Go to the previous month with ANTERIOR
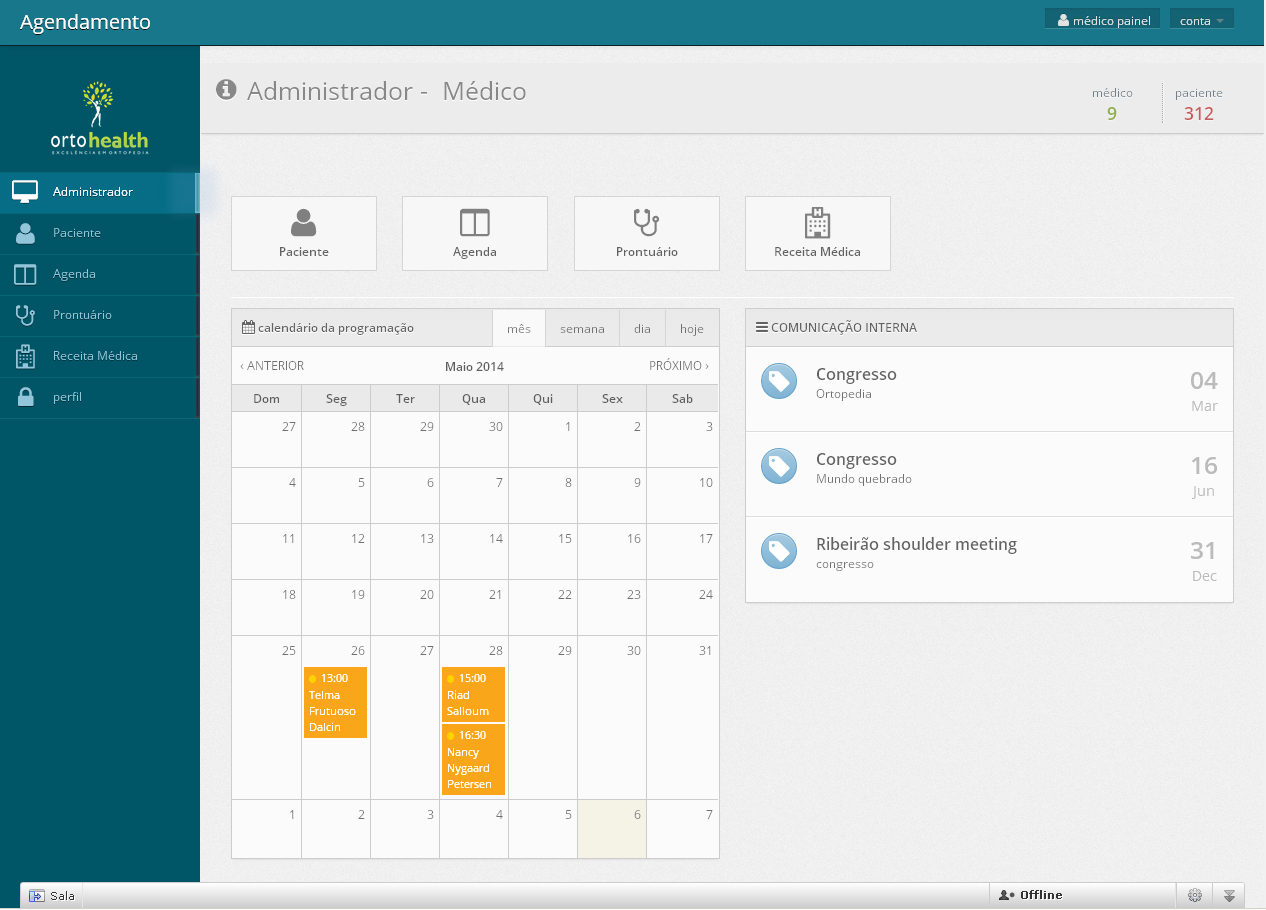The height and width of the screenshot is (910, 1266). tap(272, 366)
